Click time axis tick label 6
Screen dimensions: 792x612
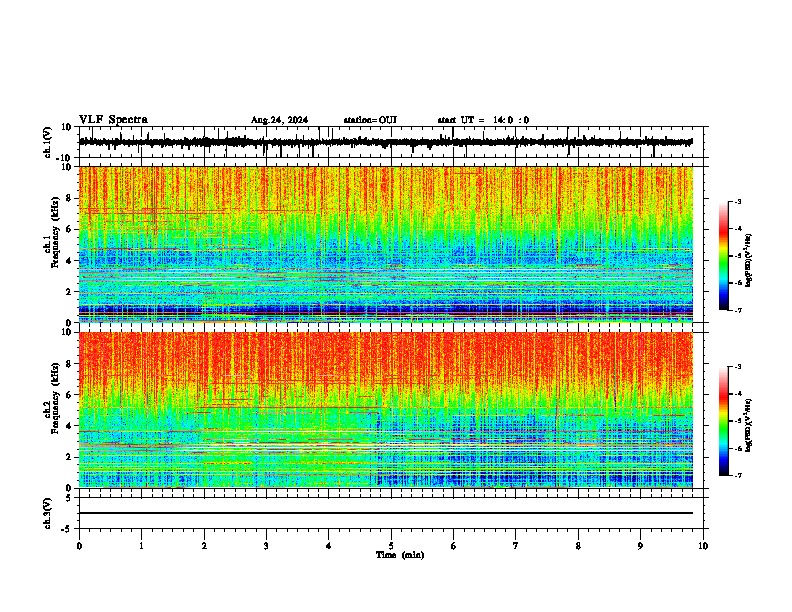(x=454, y=546)
